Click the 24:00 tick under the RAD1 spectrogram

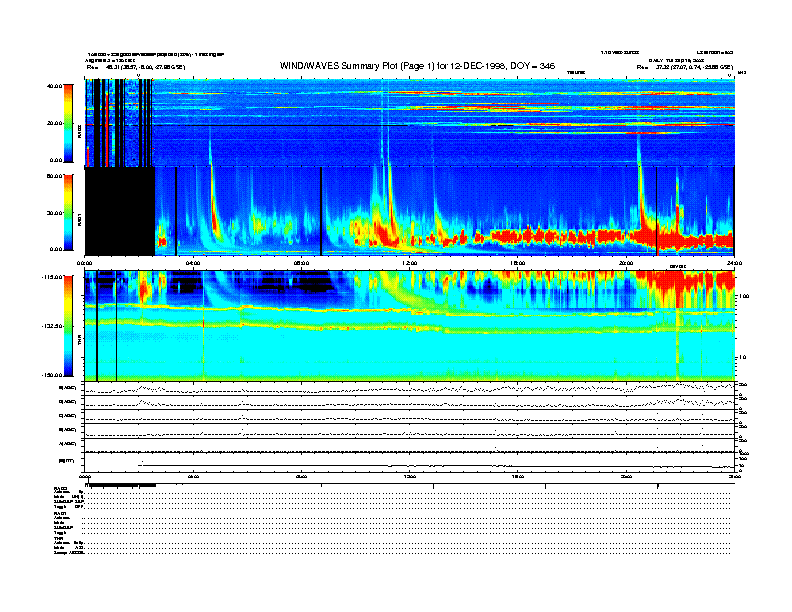(734, 263)
